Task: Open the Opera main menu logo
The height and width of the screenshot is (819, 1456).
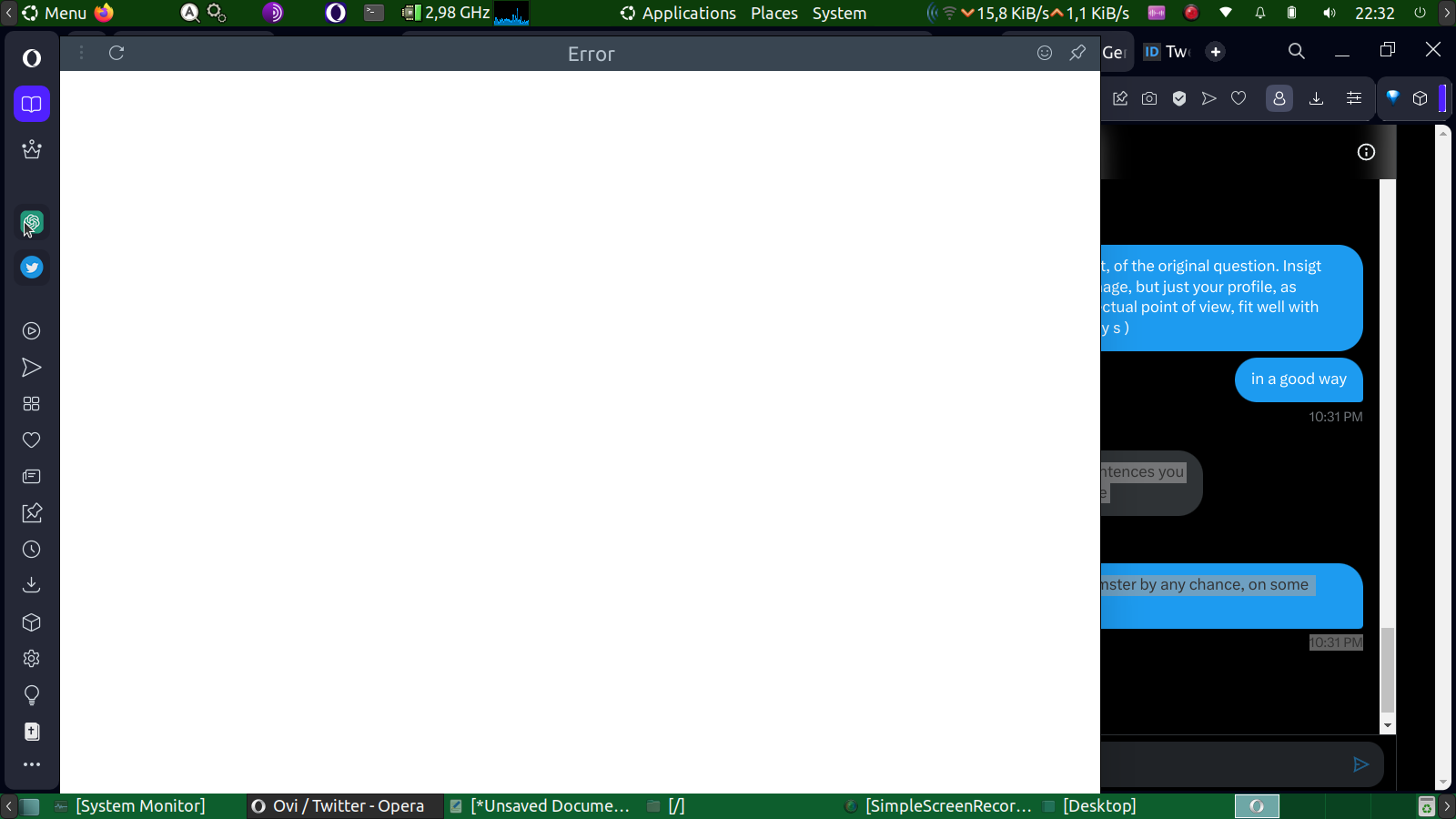Action: (32, 58)
